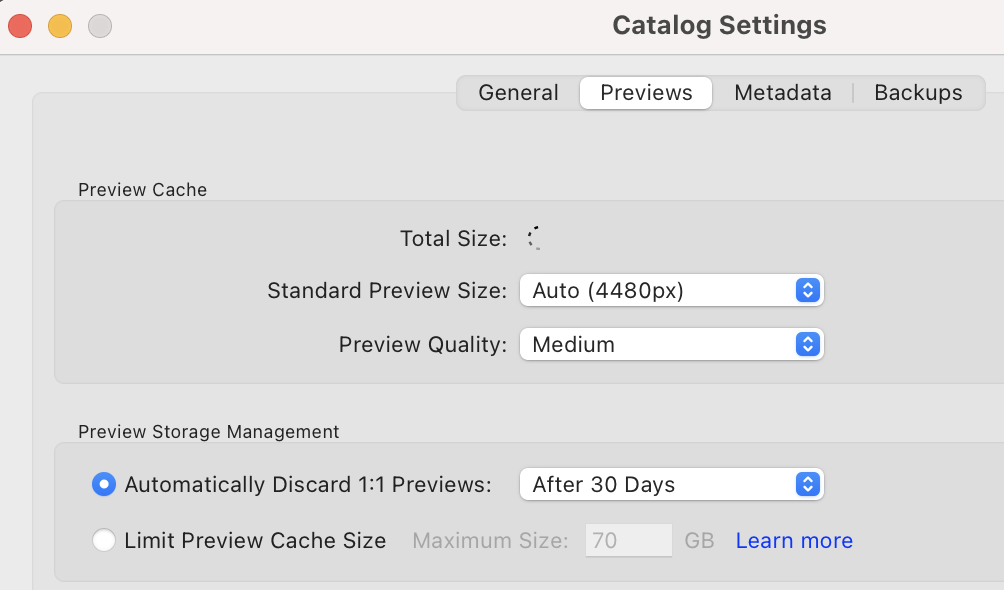
Task: Click the GB unit label
Action: click(699, 541)
